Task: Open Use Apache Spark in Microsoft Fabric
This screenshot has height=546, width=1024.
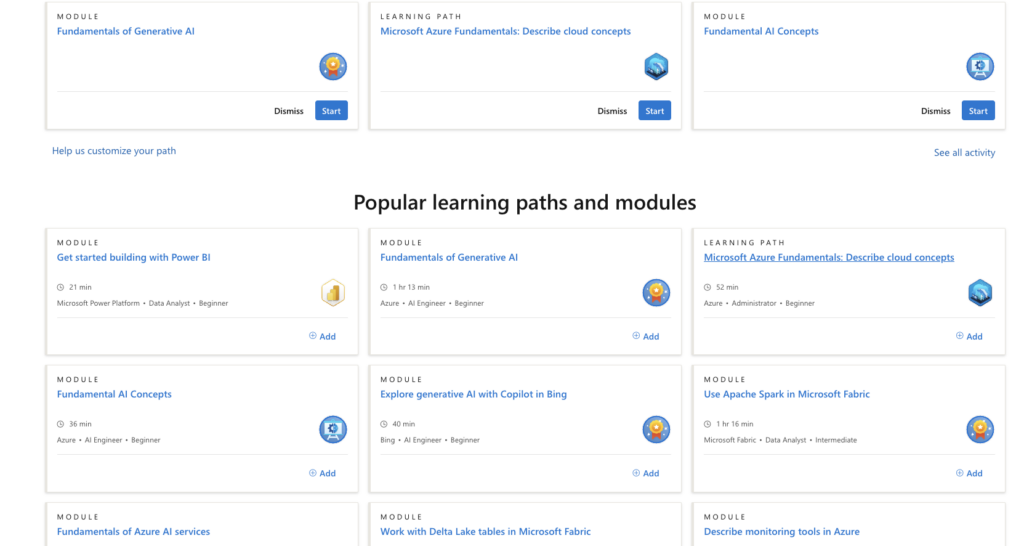Action: (x=786, y=394)
